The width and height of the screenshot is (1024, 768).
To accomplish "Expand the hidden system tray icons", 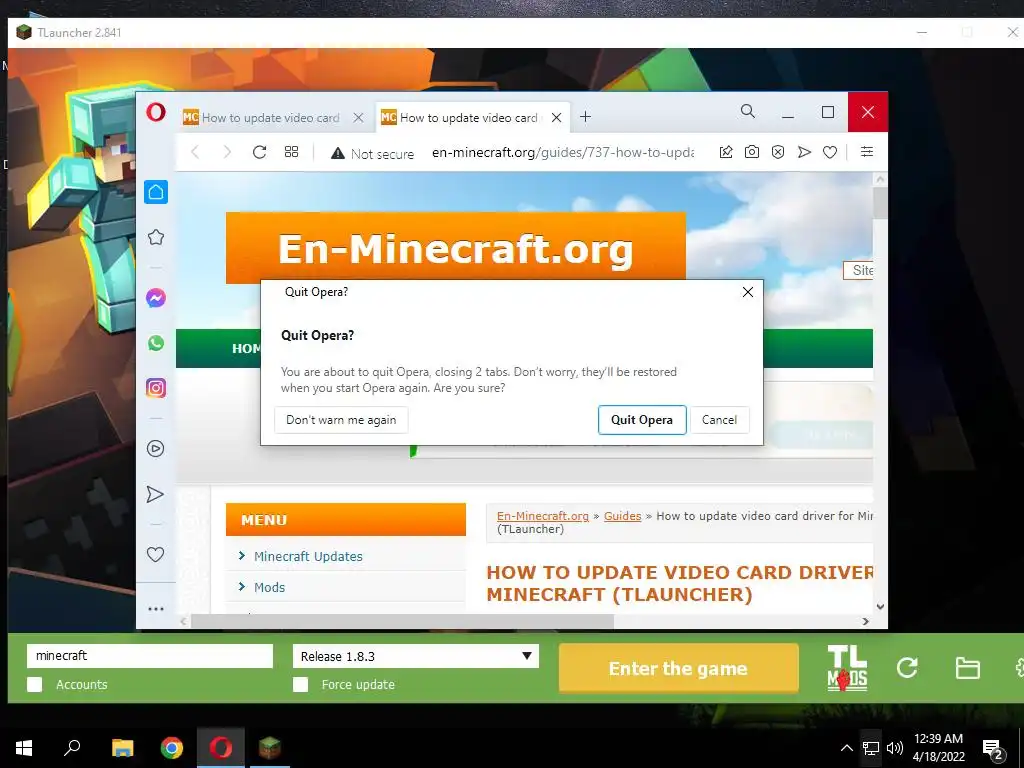I will coord(846,748).
